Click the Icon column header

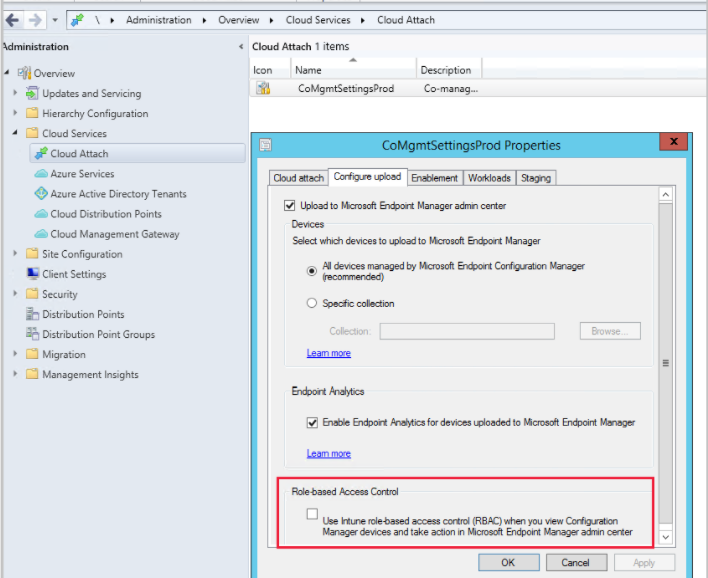pyautogui.click(x=270, y=70)
